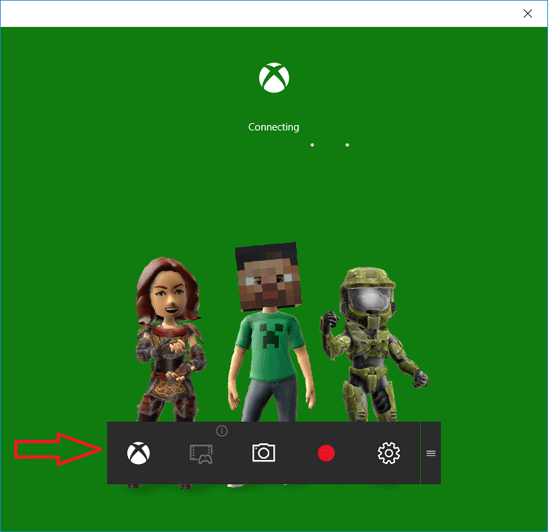Click the small info icon on Game bar

(222, 431)
